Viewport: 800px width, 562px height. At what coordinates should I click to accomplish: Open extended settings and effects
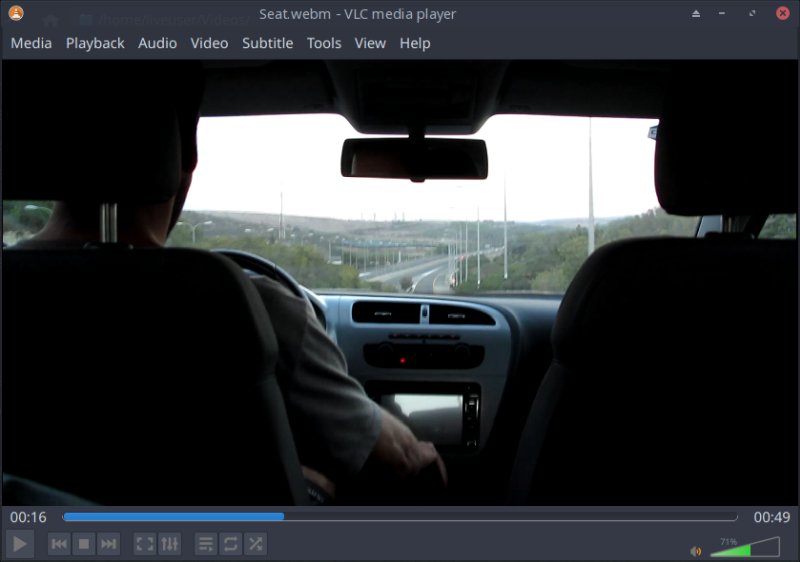click(169, 544)
